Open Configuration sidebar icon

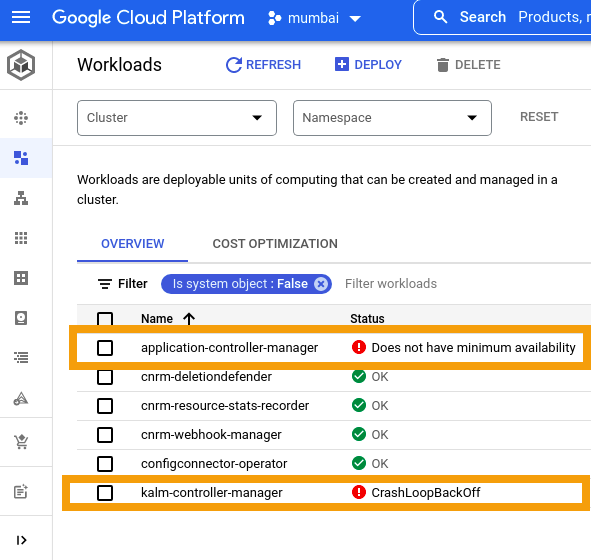point(21,278)
